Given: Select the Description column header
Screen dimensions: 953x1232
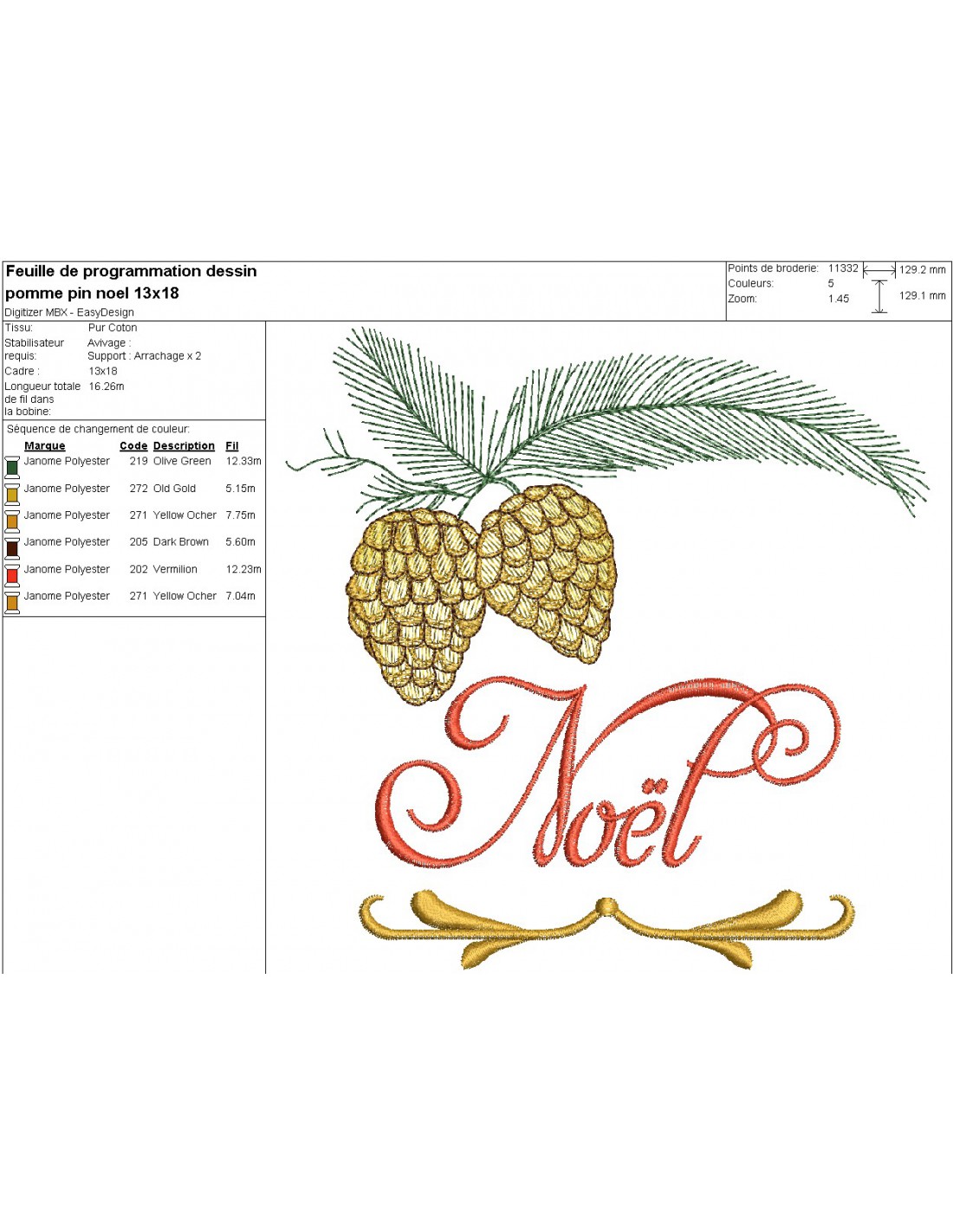Looking at the screenshot, I should [184, 446].
